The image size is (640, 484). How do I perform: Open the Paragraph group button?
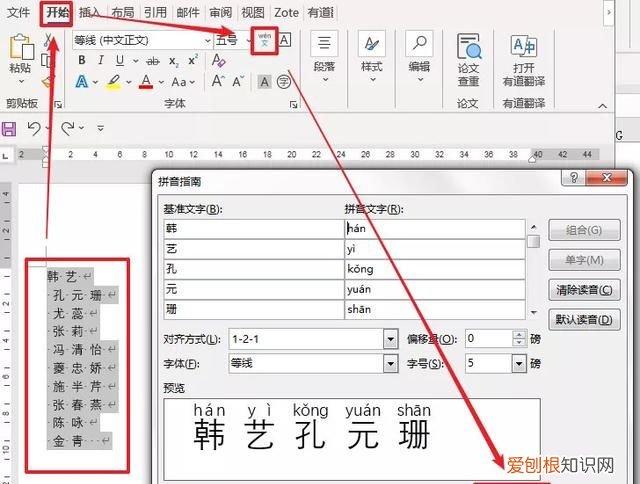(x=324, y=56)
